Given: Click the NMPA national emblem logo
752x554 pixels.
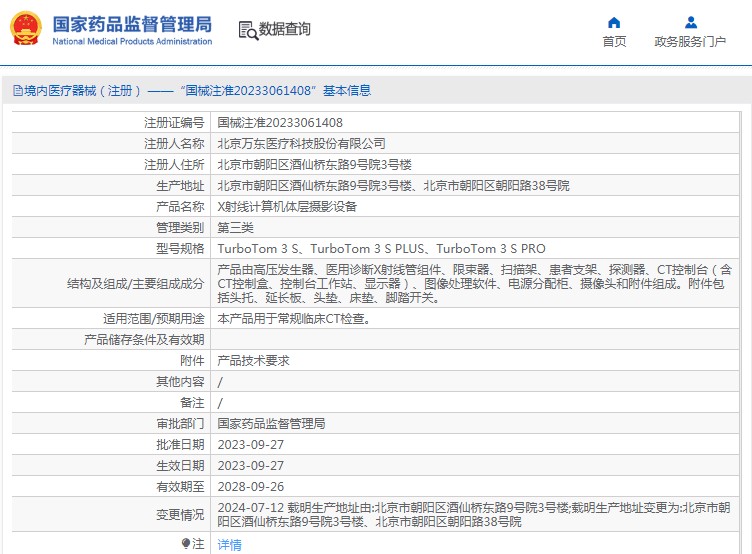Looking at the screenshot, I should (x=25, y=28).
